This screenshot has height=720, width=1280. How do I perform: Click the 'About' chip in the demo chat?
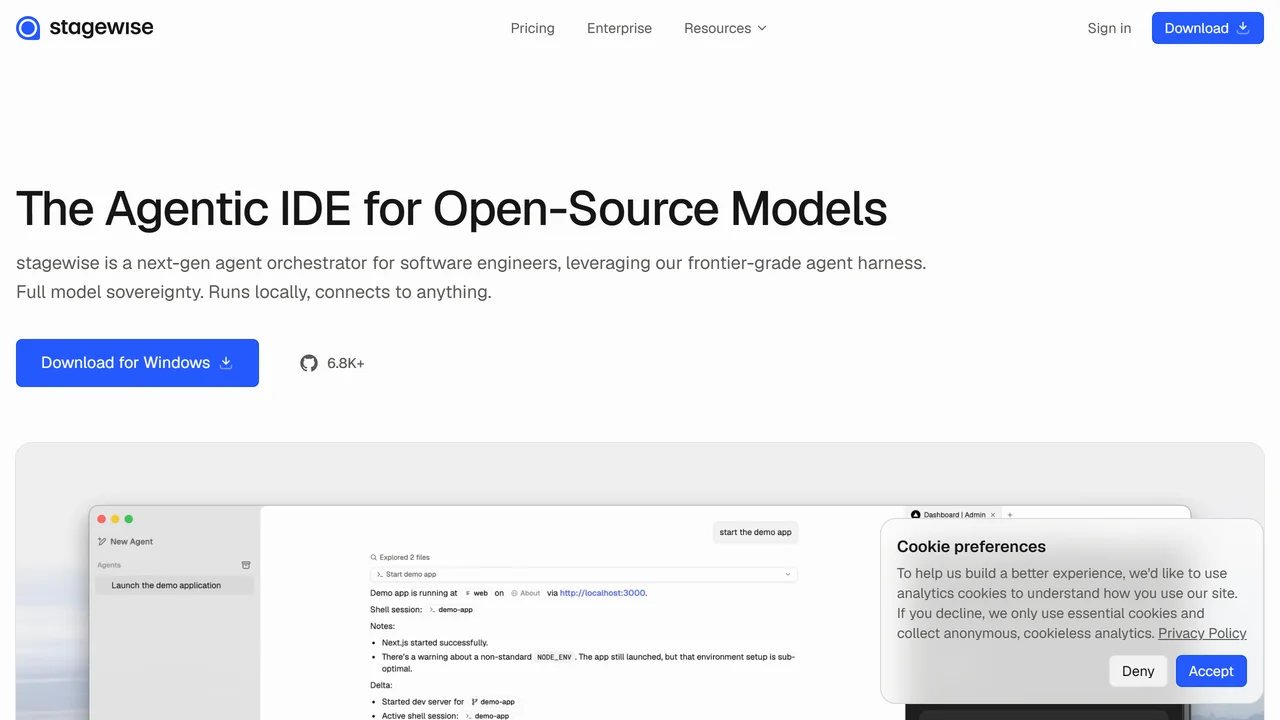pos(525,593)
